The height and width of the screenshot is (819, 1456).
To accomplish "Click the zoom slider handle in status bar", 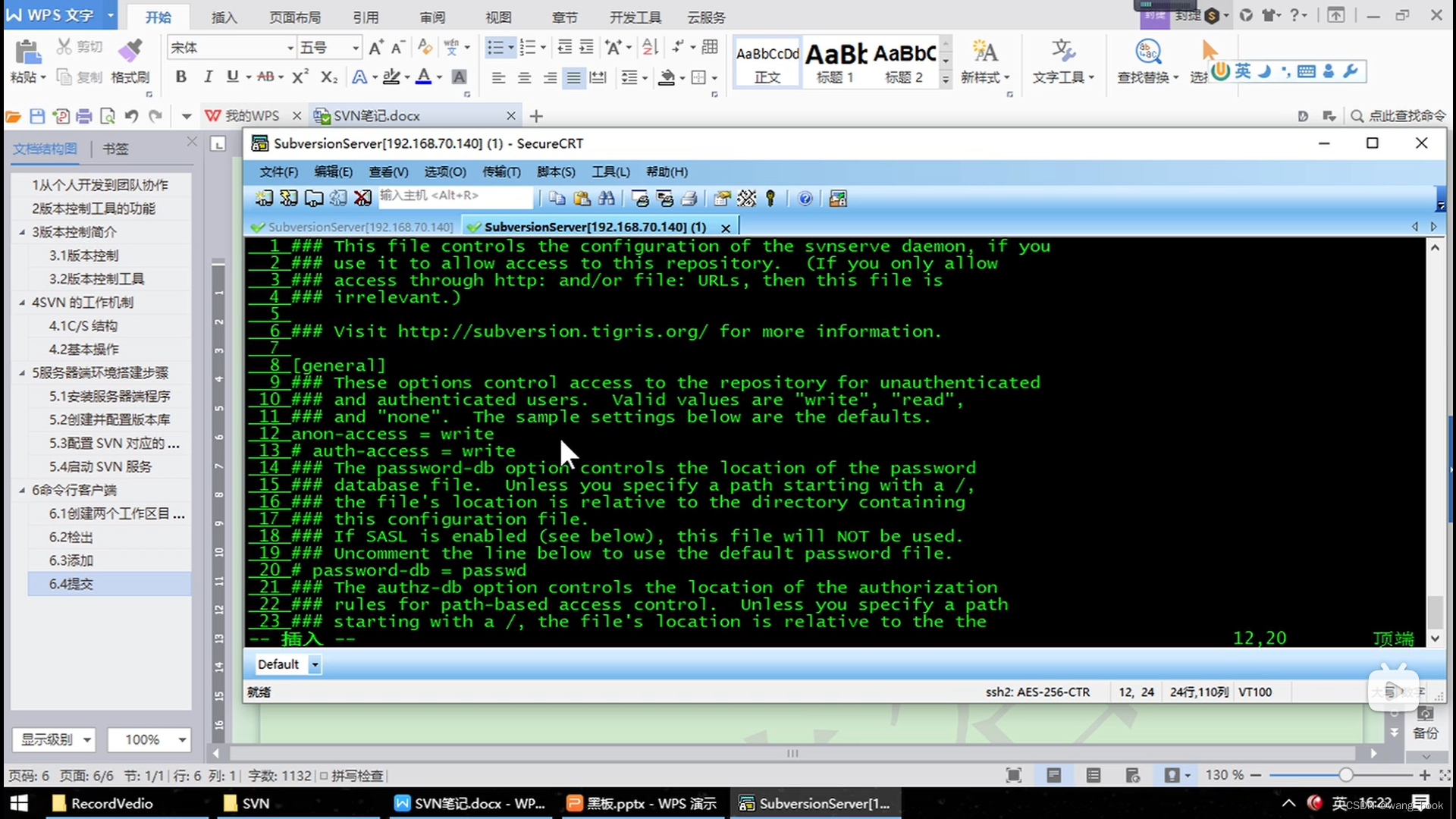I will (1345, 775).
